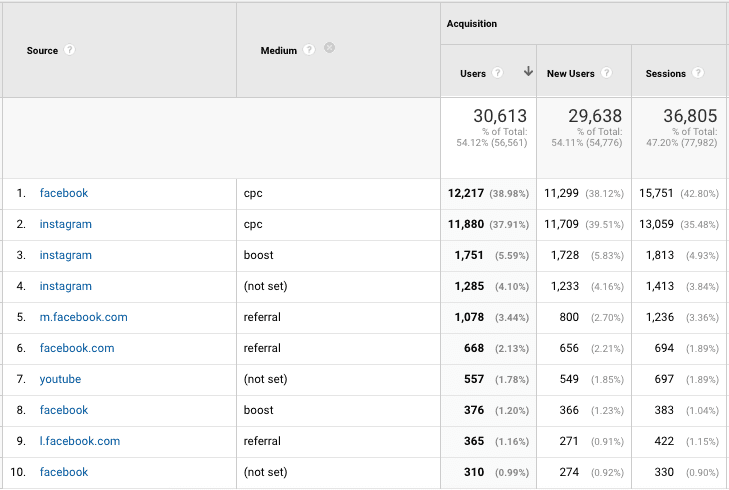Sort by the New Users header
The image size is (729, 490).
[x=570, y=73]
